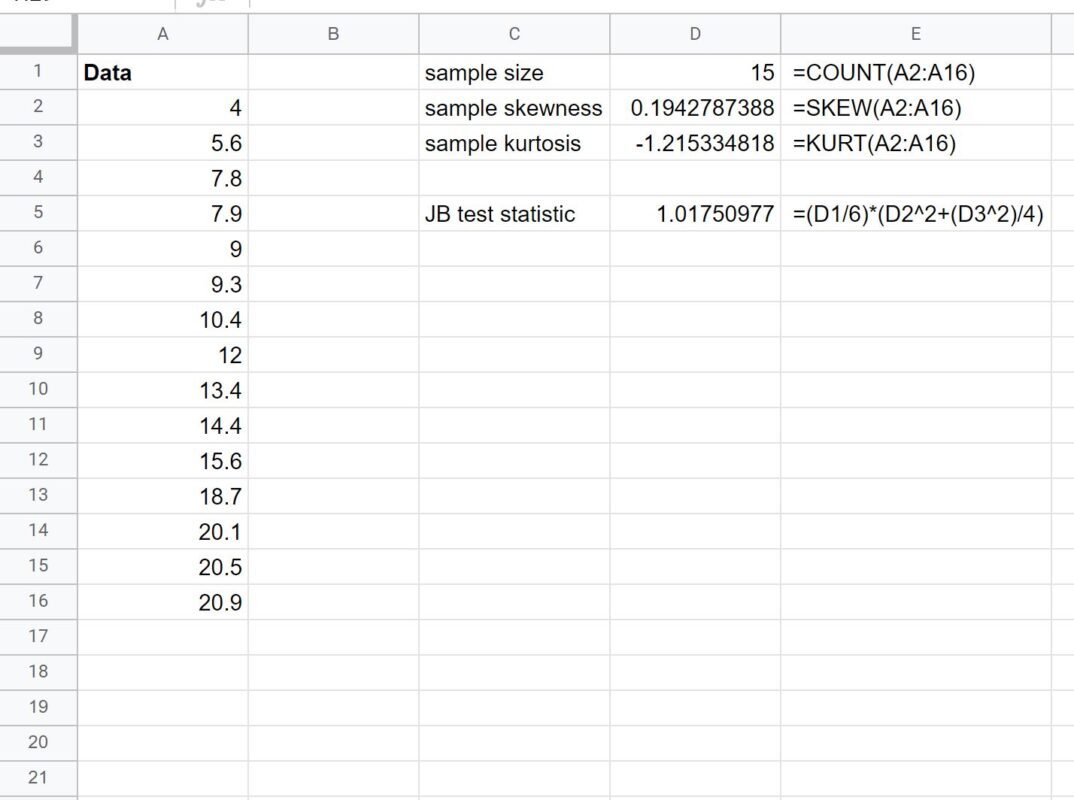1074x800 pixels.
Task: Select row 1 header
Action: click(x=38, y=71)
